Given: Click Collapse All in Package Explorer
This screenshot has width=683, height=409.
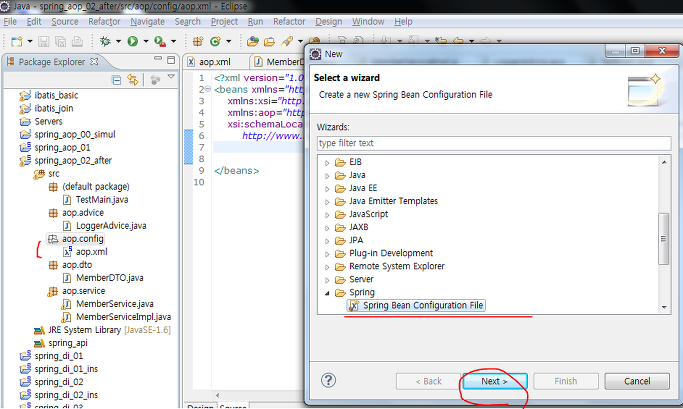Looking at the screenshot, I should (116, 80).
